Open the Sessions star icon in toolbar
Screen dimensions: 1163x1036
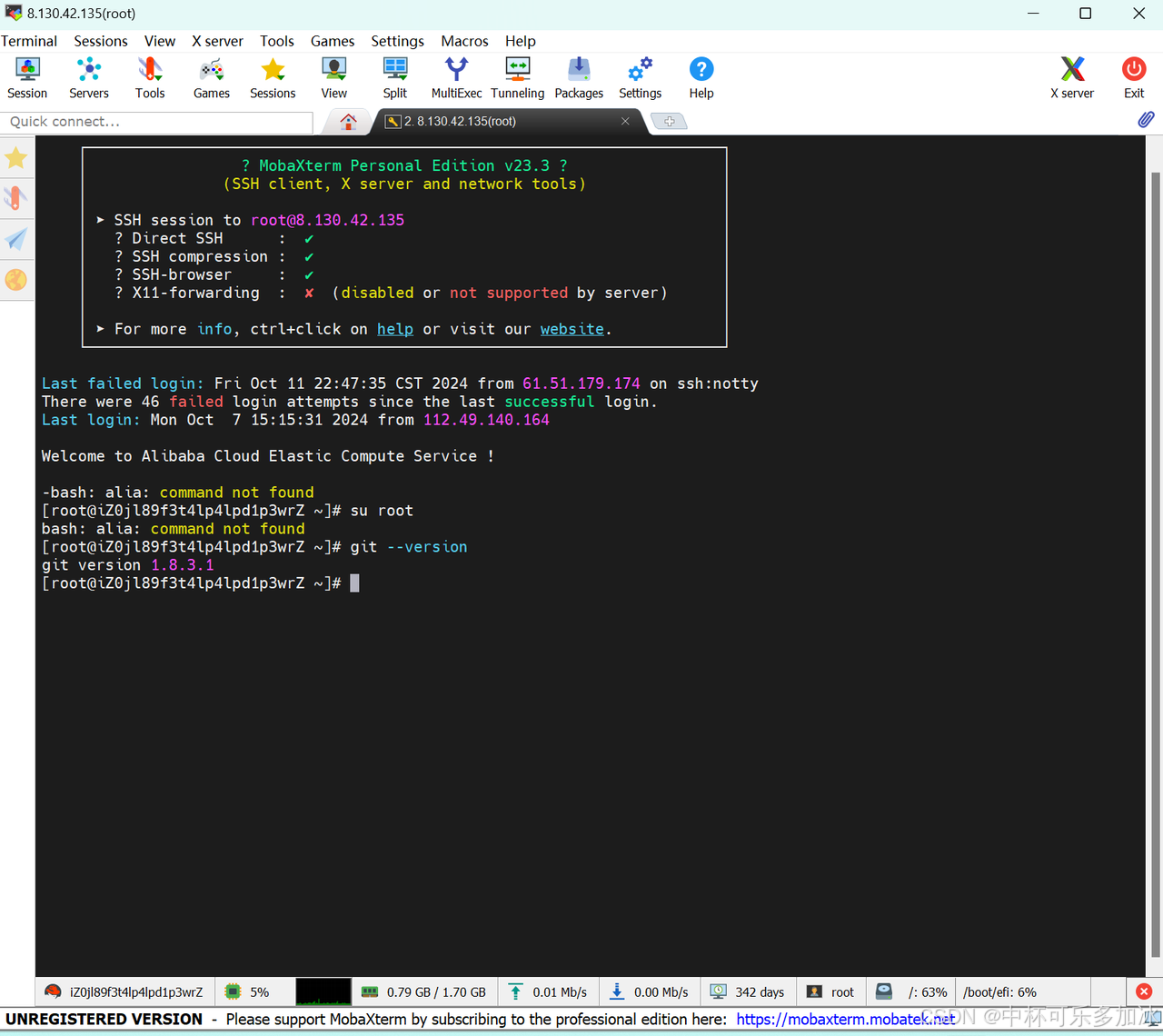(273, 78)
